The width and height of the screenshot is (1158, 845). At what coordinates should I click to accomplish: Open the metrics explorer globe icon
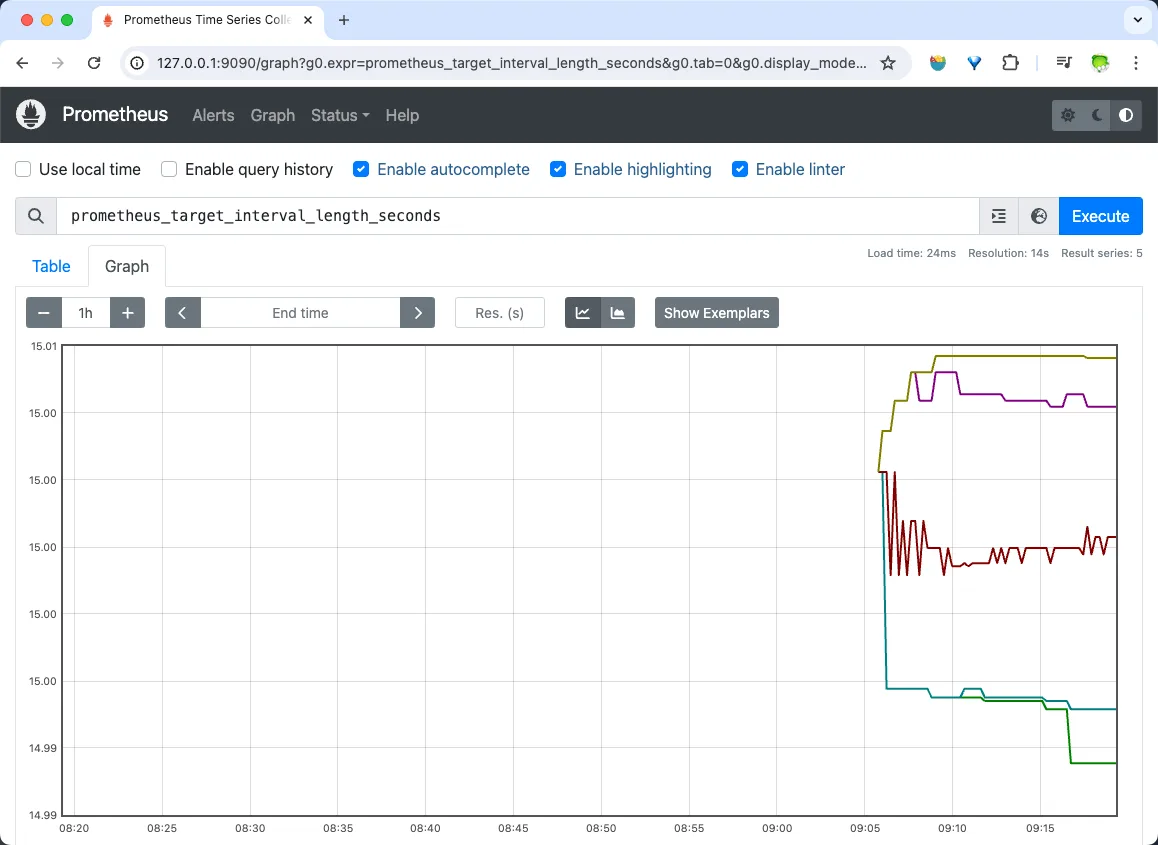tap(1039, 216)
